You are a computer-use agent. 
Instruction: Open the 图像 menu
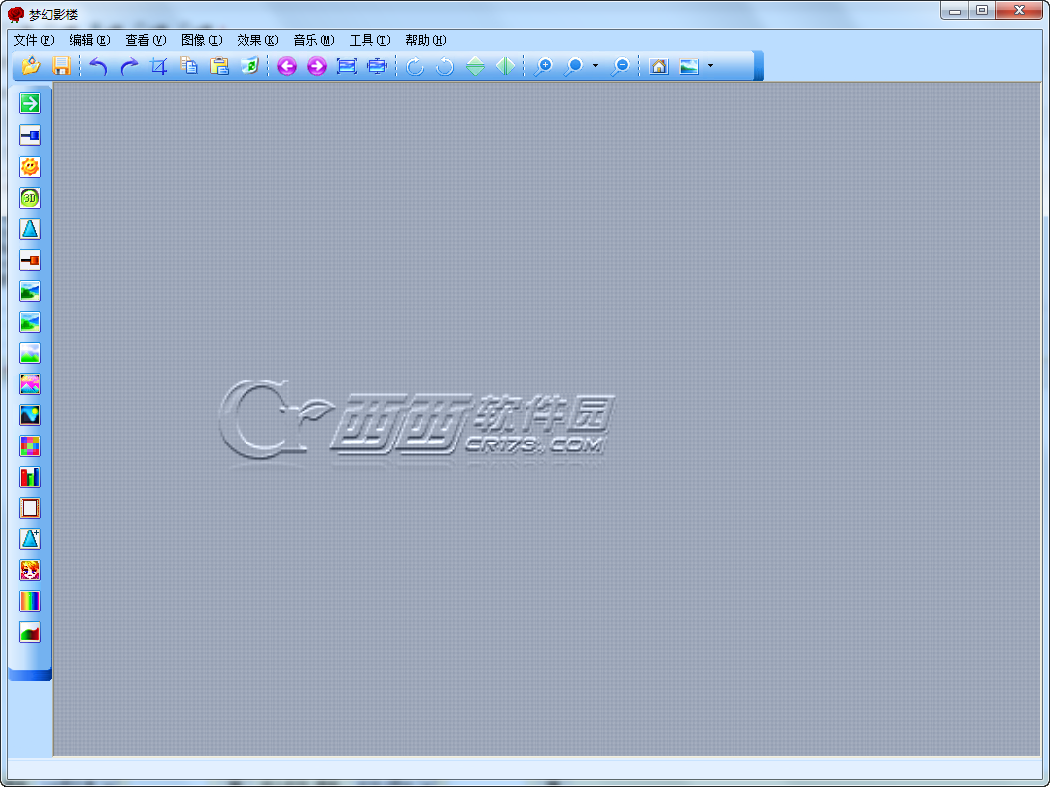pyautogui.click(x=202, y=40)
